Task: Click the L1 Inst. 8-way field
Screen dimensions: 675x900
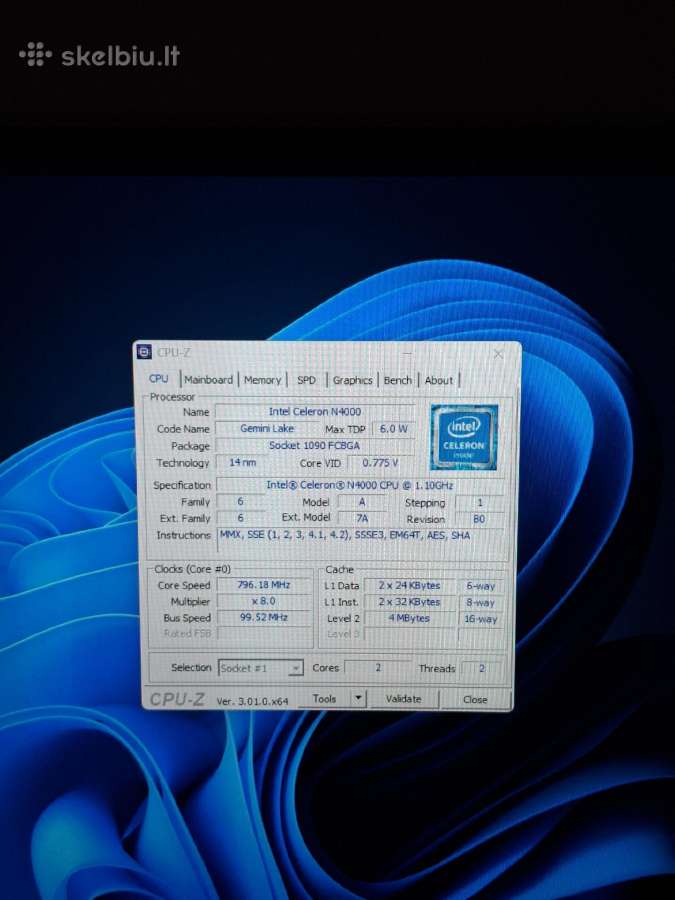Action: [x=480, y=603]
